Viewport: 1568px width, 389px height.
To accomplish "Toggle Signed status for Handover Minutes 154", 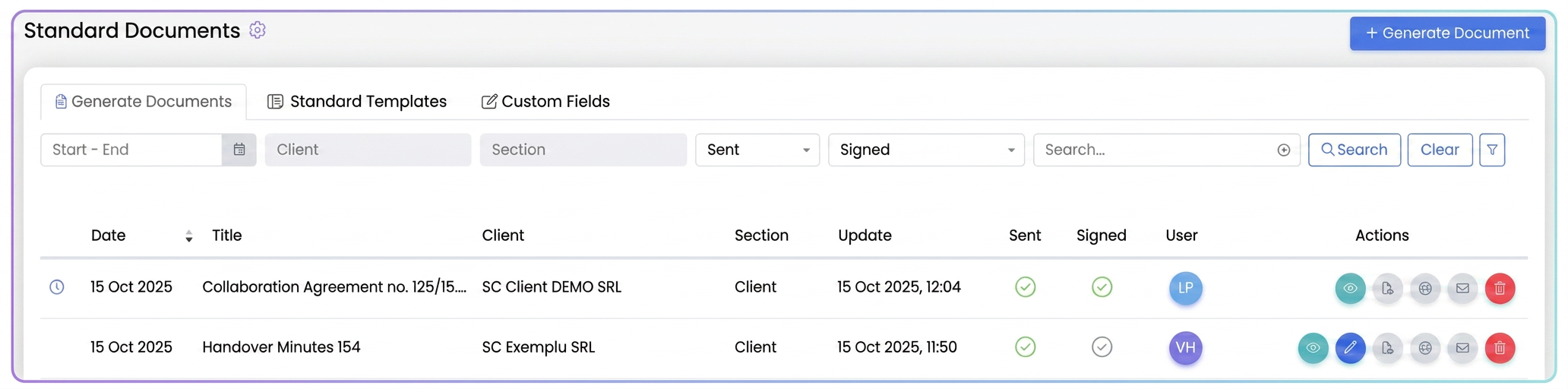I will click(x=1102, y=347).
